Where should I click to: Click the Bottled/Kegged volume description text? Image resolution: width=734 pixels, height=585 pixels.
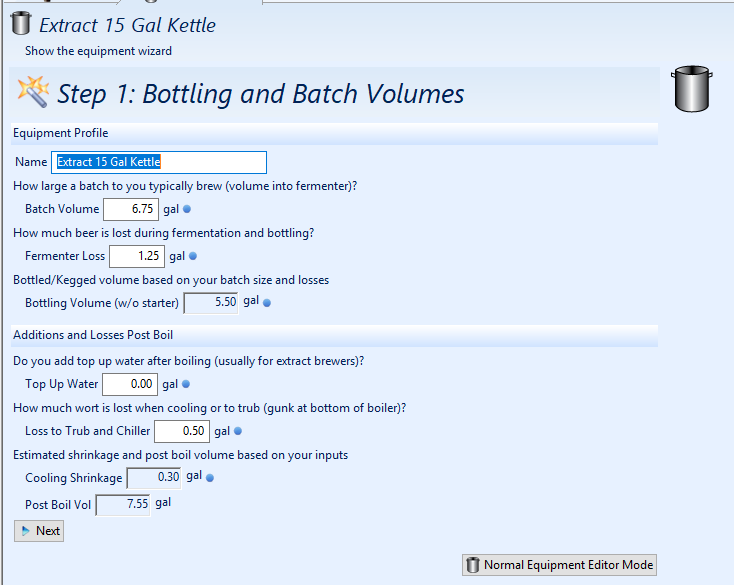coord(171,280)
